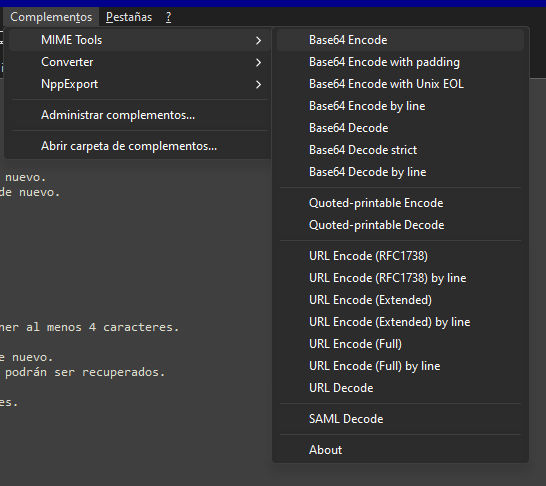Expand the MIME Tools submenu arrow
The width and height of the screenshot is (546, 486).
pyautogui.click(x=258, y=40)
